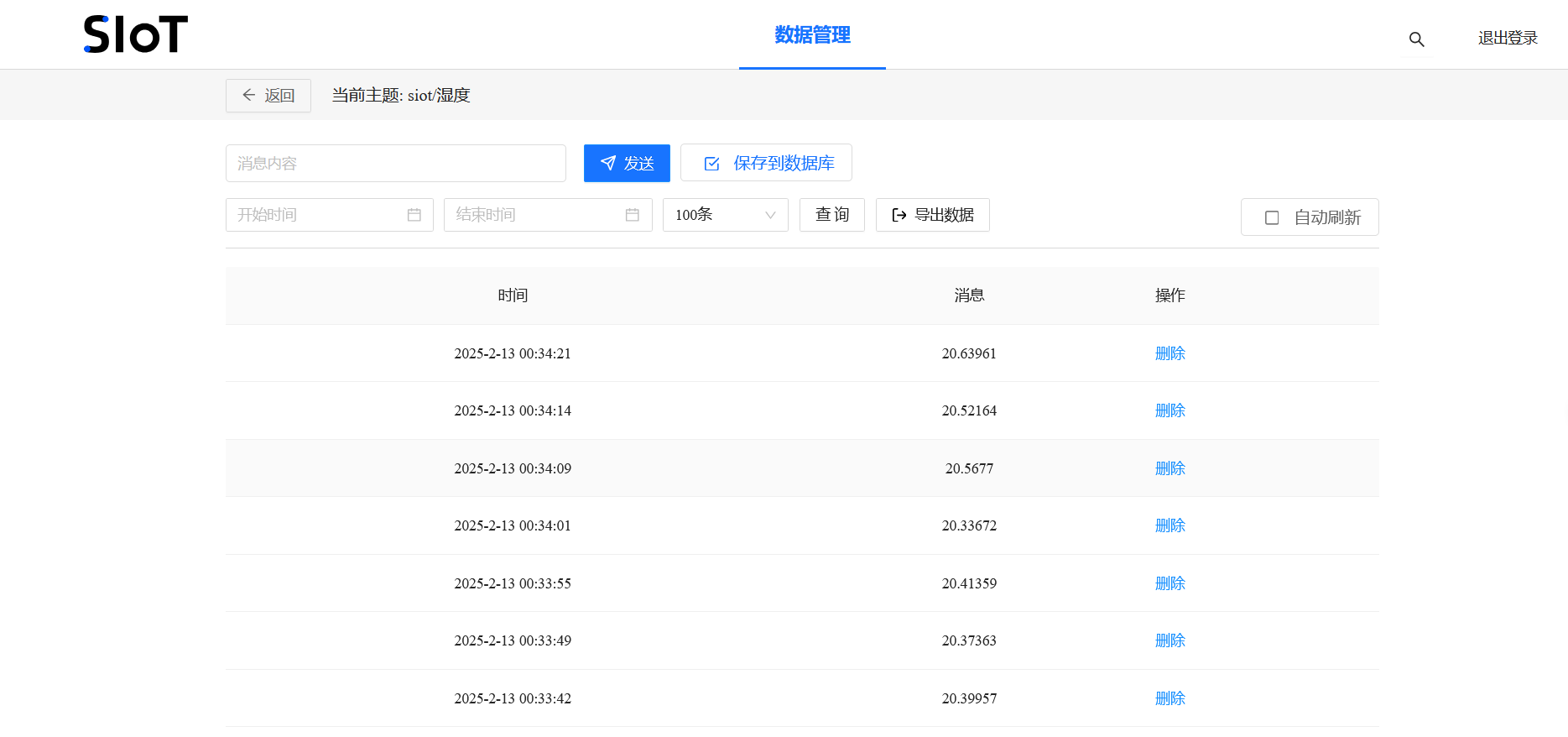The height and width of the screenshot is (737, 1568).
Task: Enable the 自动刷新 checkbox
Action: (1272, 217)
